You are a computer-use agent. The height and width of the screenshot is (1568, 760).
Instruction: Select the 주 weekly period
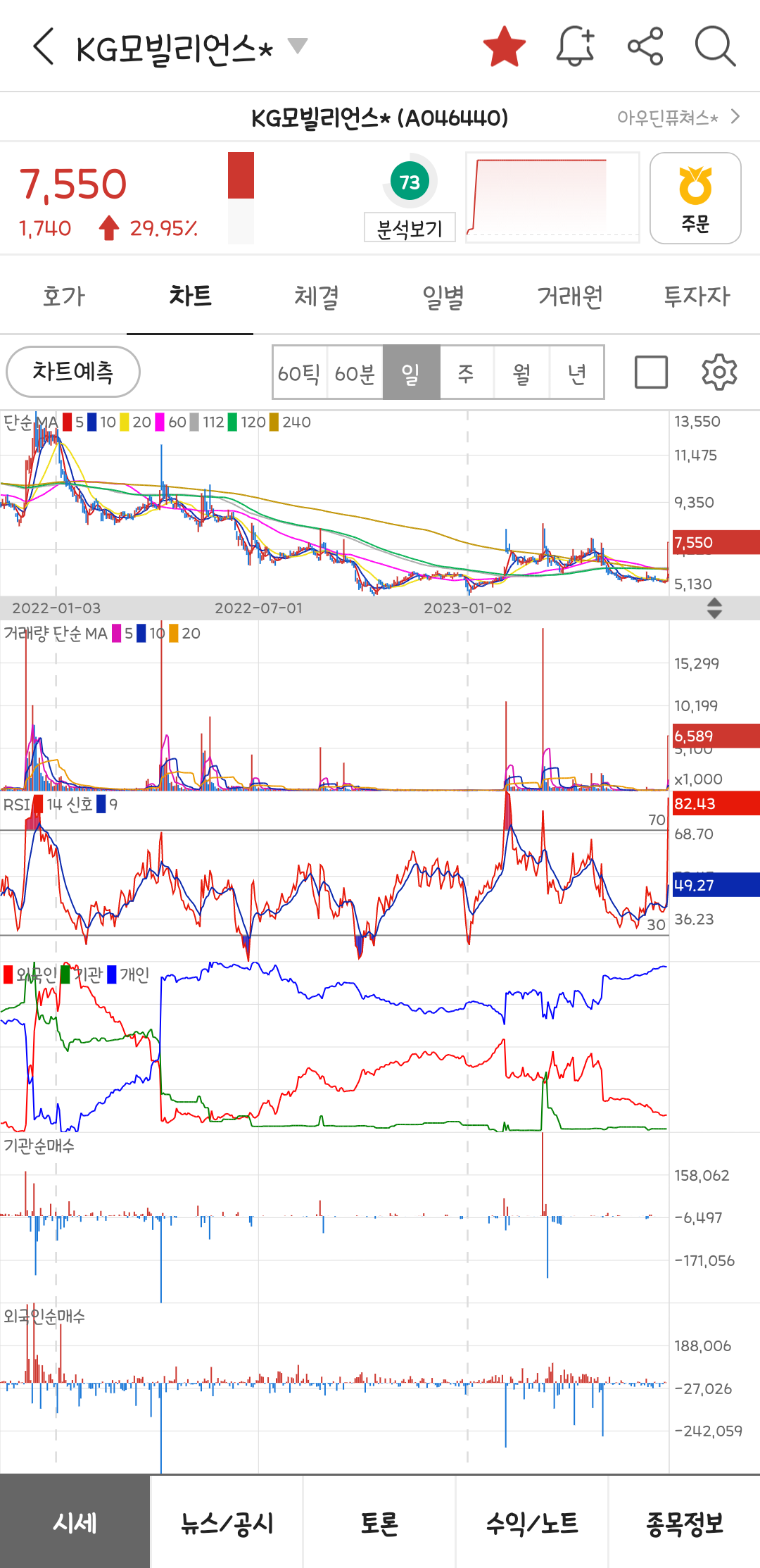(466, 372)
